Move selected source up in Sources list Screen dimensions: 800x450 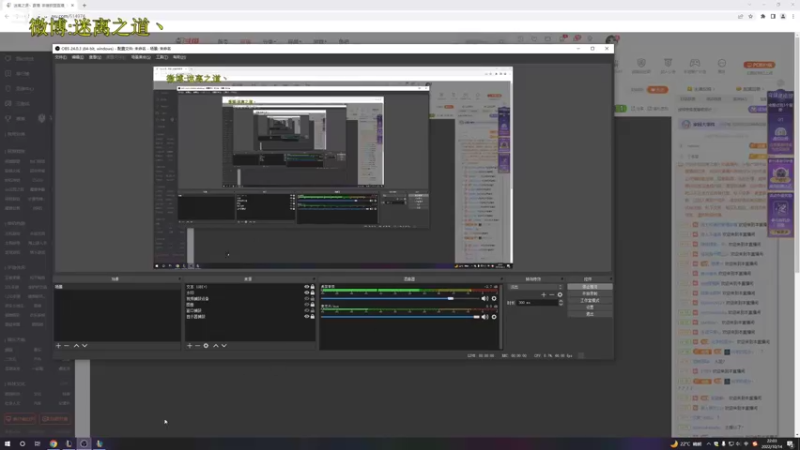tap(216, 345)
